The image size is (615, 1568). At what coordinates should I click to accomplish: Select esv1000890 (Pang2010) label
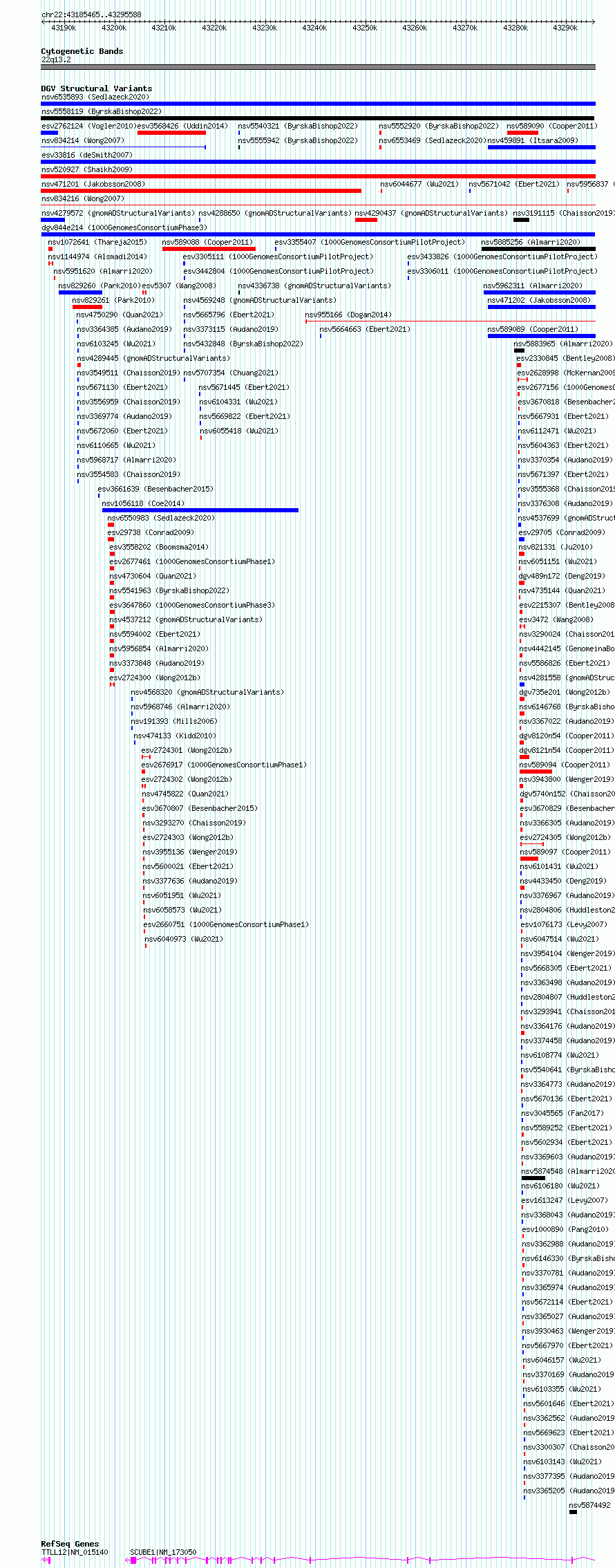click(x=565, y=1229)
